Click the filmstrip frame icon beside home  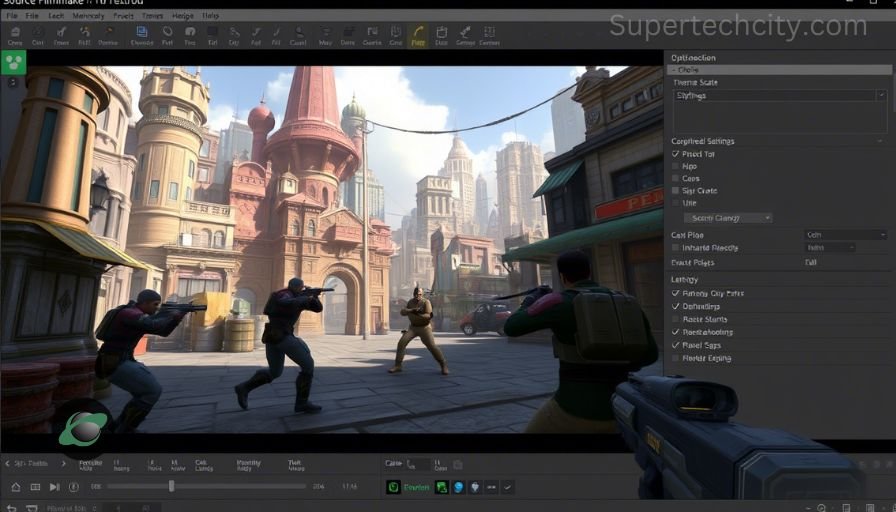pyautogui.click(x=35, y=487)
